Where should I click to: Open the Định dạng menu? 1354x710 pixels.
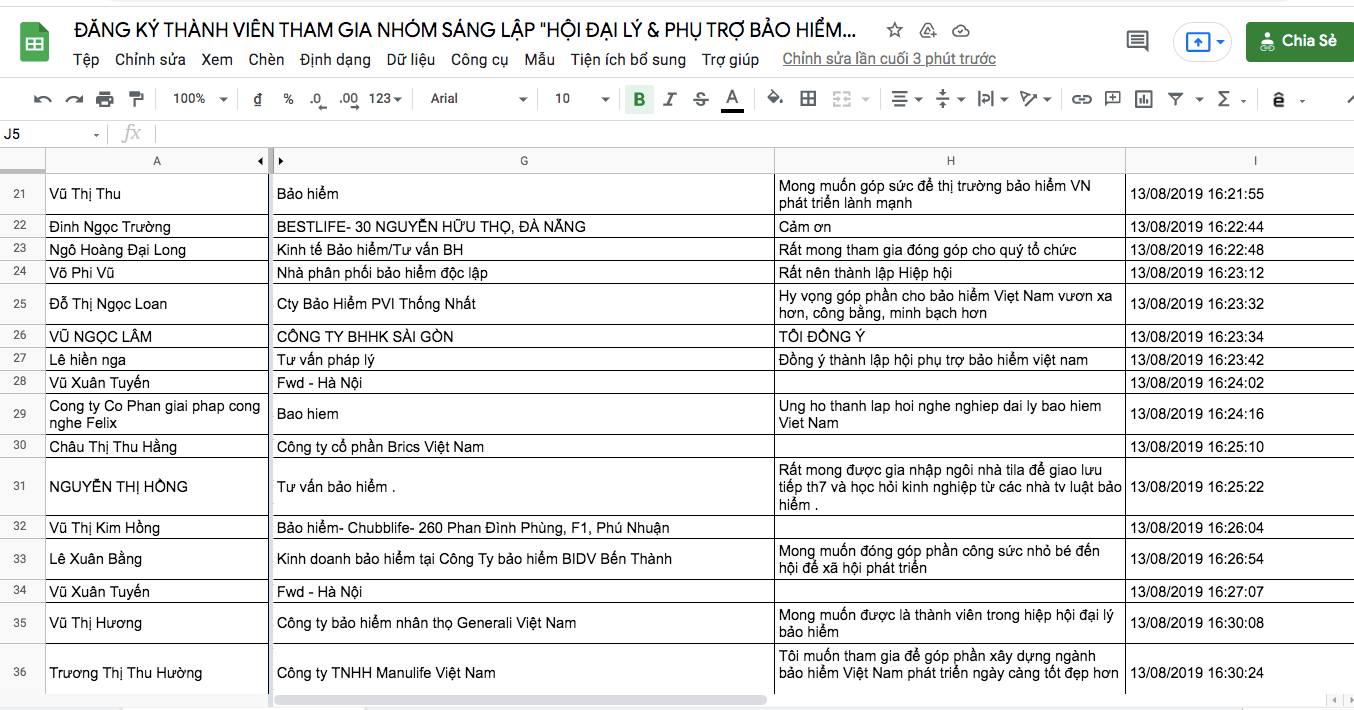click(x=335, y=60)
